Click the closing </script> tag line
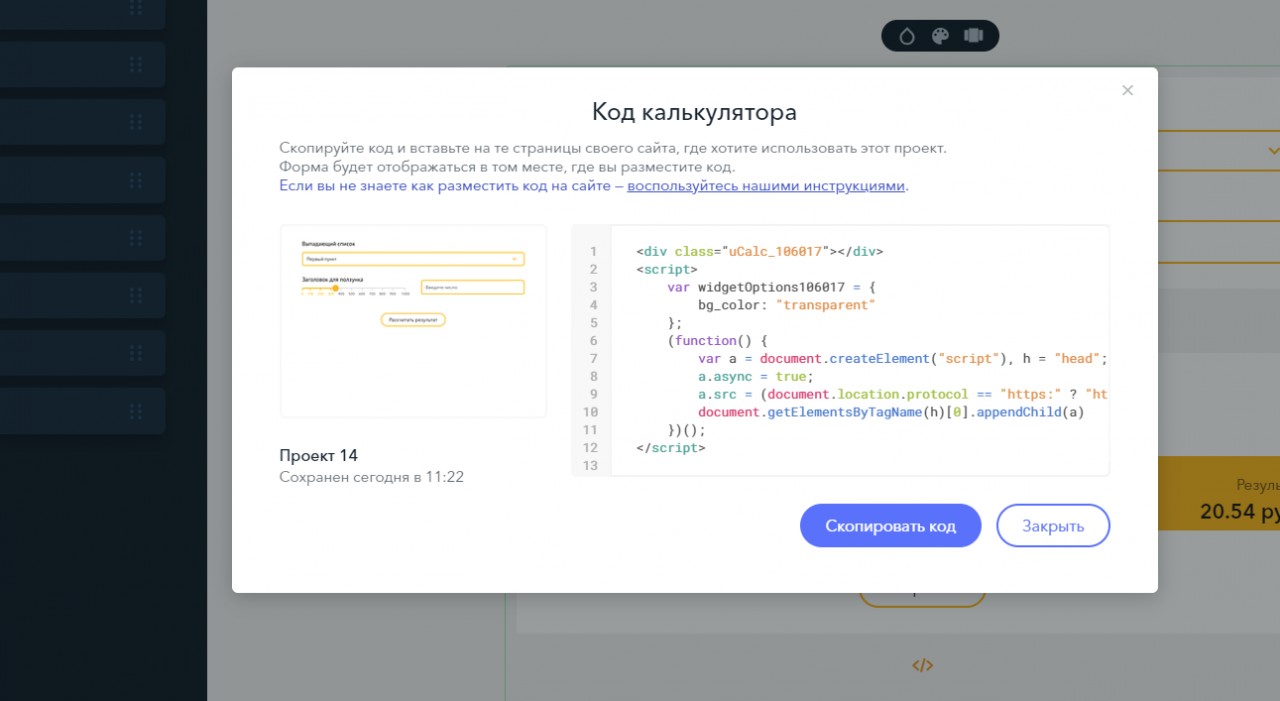The height and width of the screenshot is (701, 1280). [x=670, y=448]
